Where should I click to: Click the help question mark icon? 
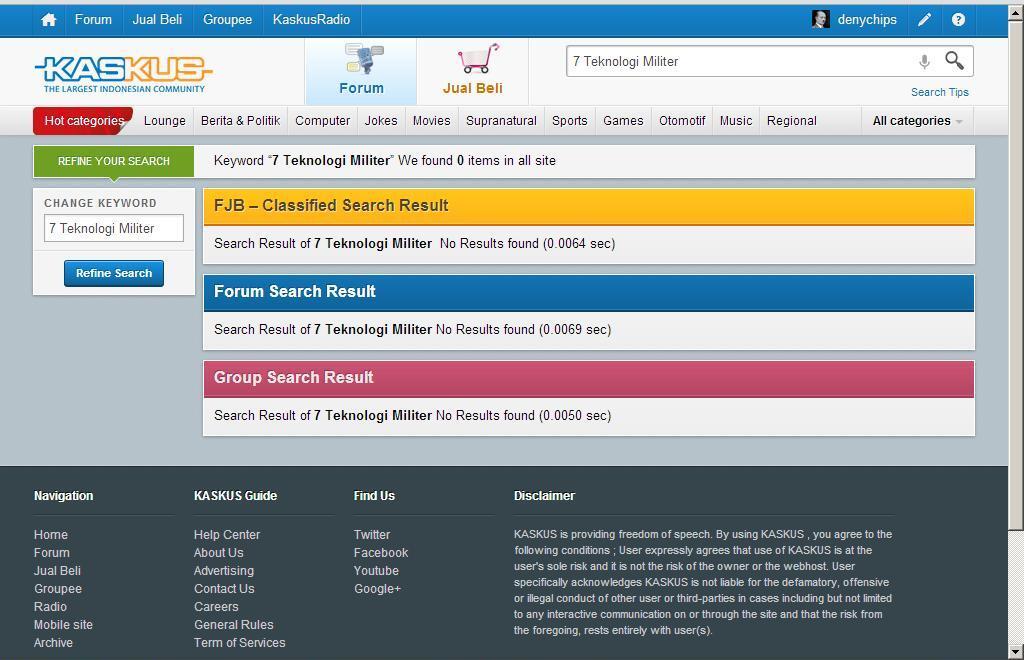pyautogui.click(x=958, y=20)
